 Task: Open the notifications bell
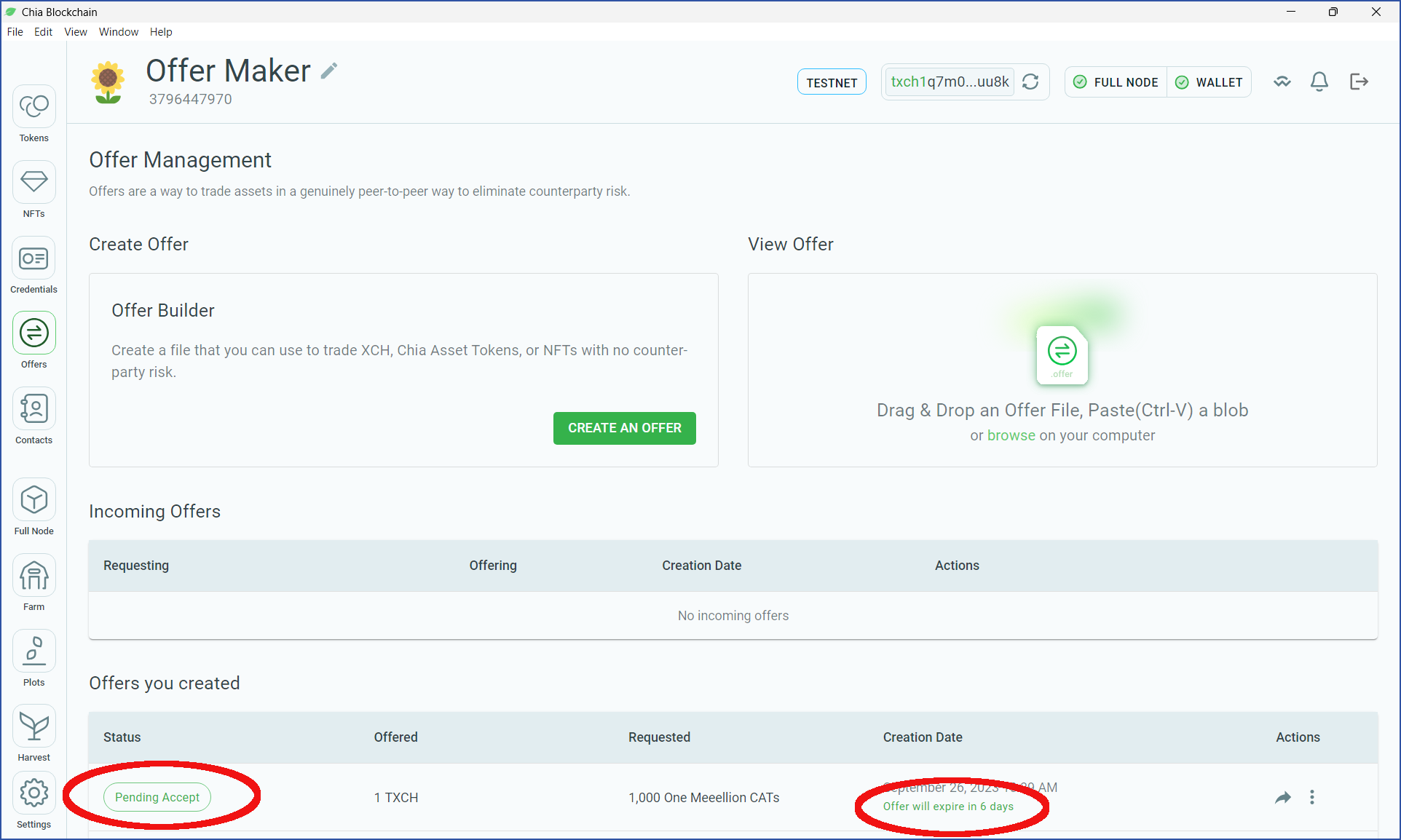pyautogui.click(x=1319, y=82)
